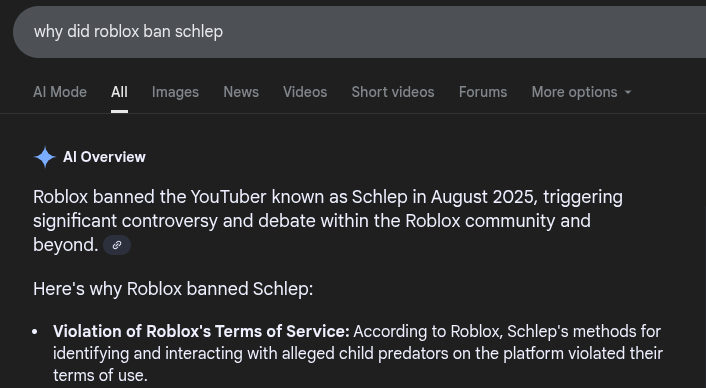706x388 pixels.
Task: Switch to Short videos tab
Action: pyautogui.click(x=393, y=92)
